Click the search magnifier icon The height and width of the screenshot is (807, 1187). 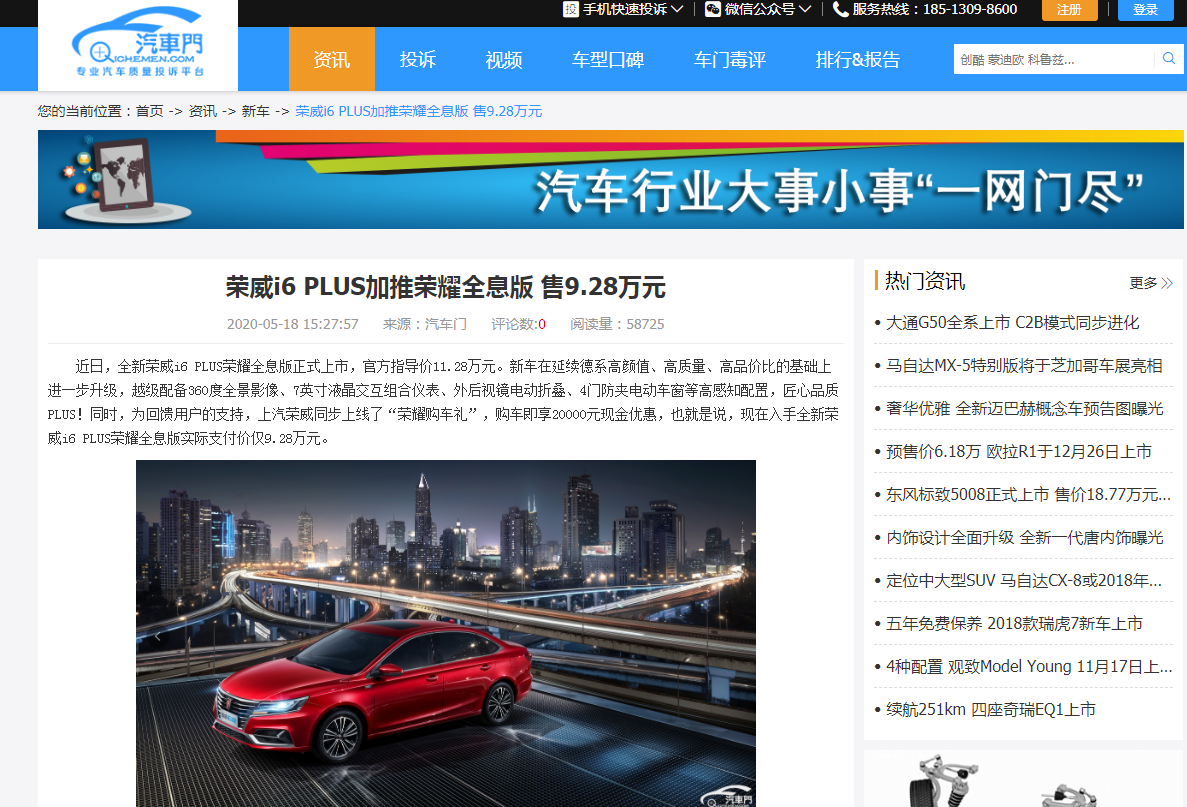pos(1169,58)
